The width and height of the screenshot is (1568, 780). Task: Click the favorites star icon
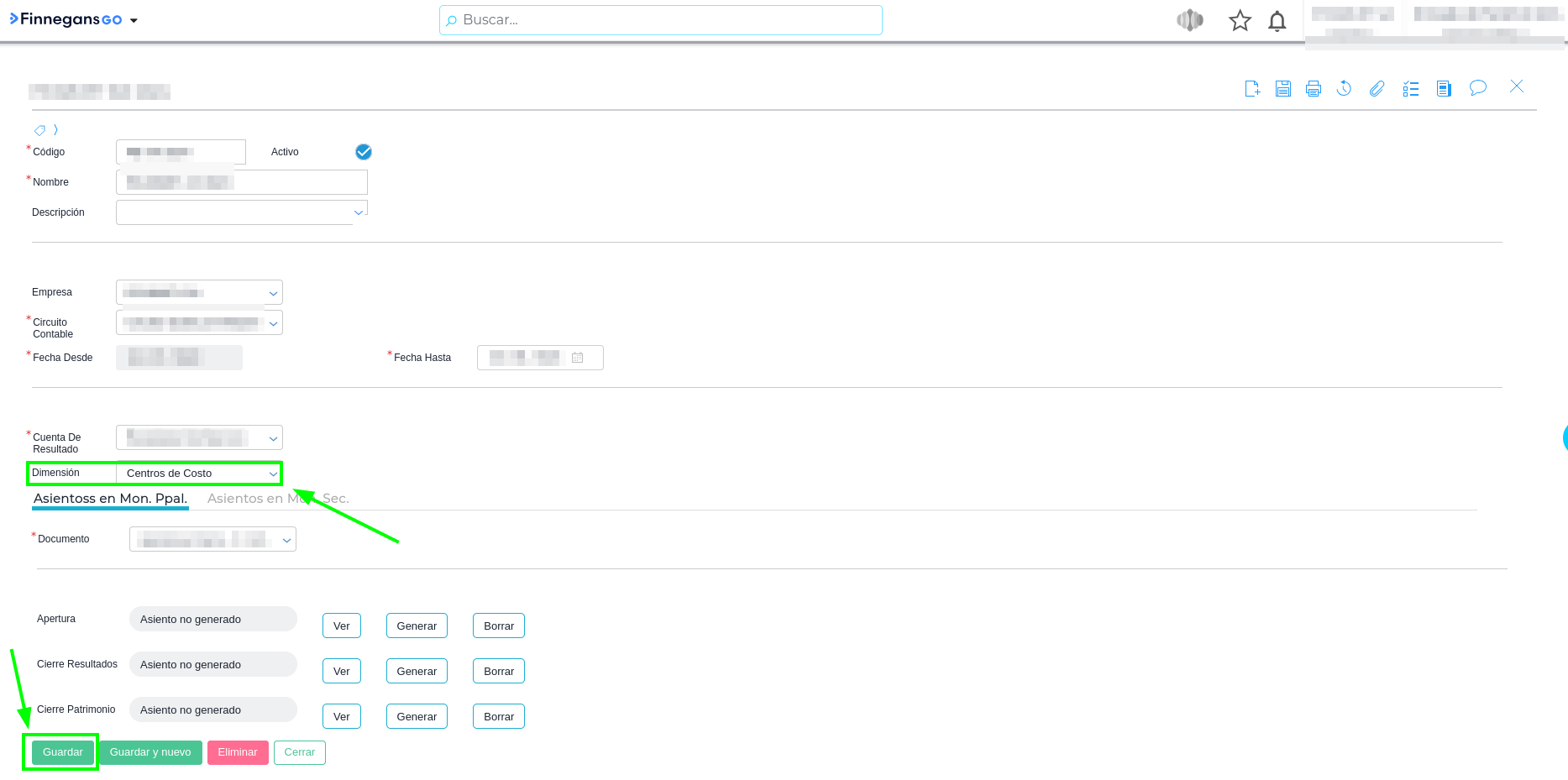[x=1240, y=21]
